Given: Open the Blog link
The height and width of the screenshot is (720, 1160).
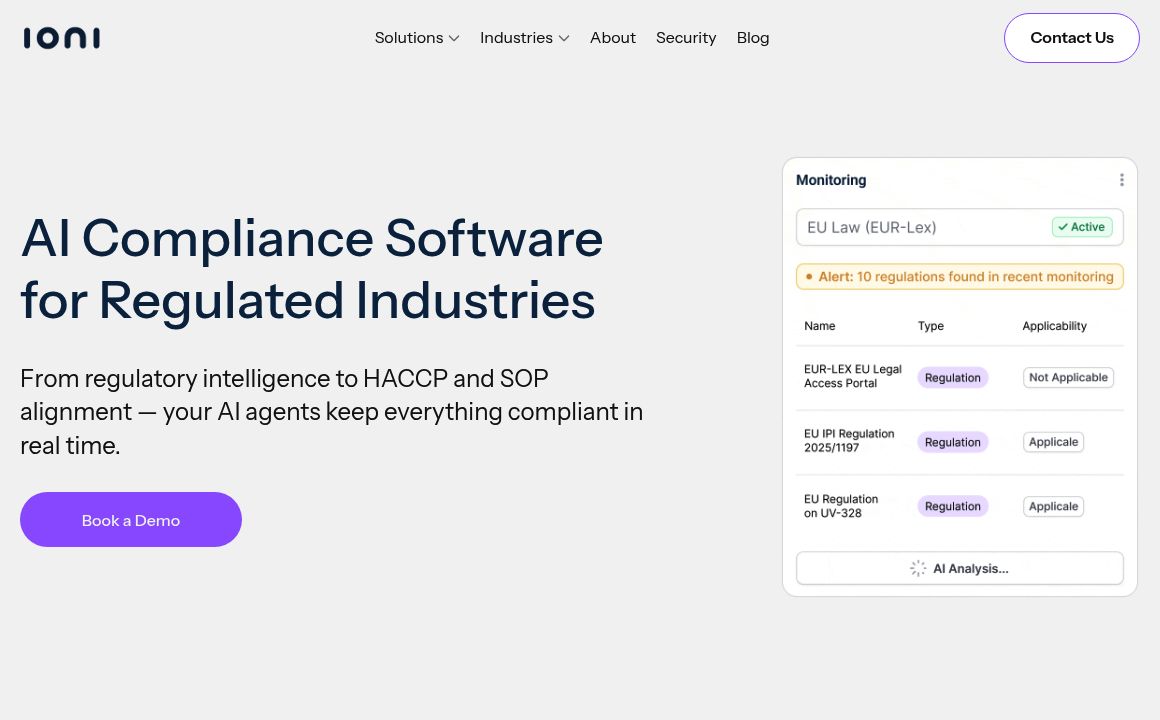Looking at the screenshot, I should click(752, 38).
